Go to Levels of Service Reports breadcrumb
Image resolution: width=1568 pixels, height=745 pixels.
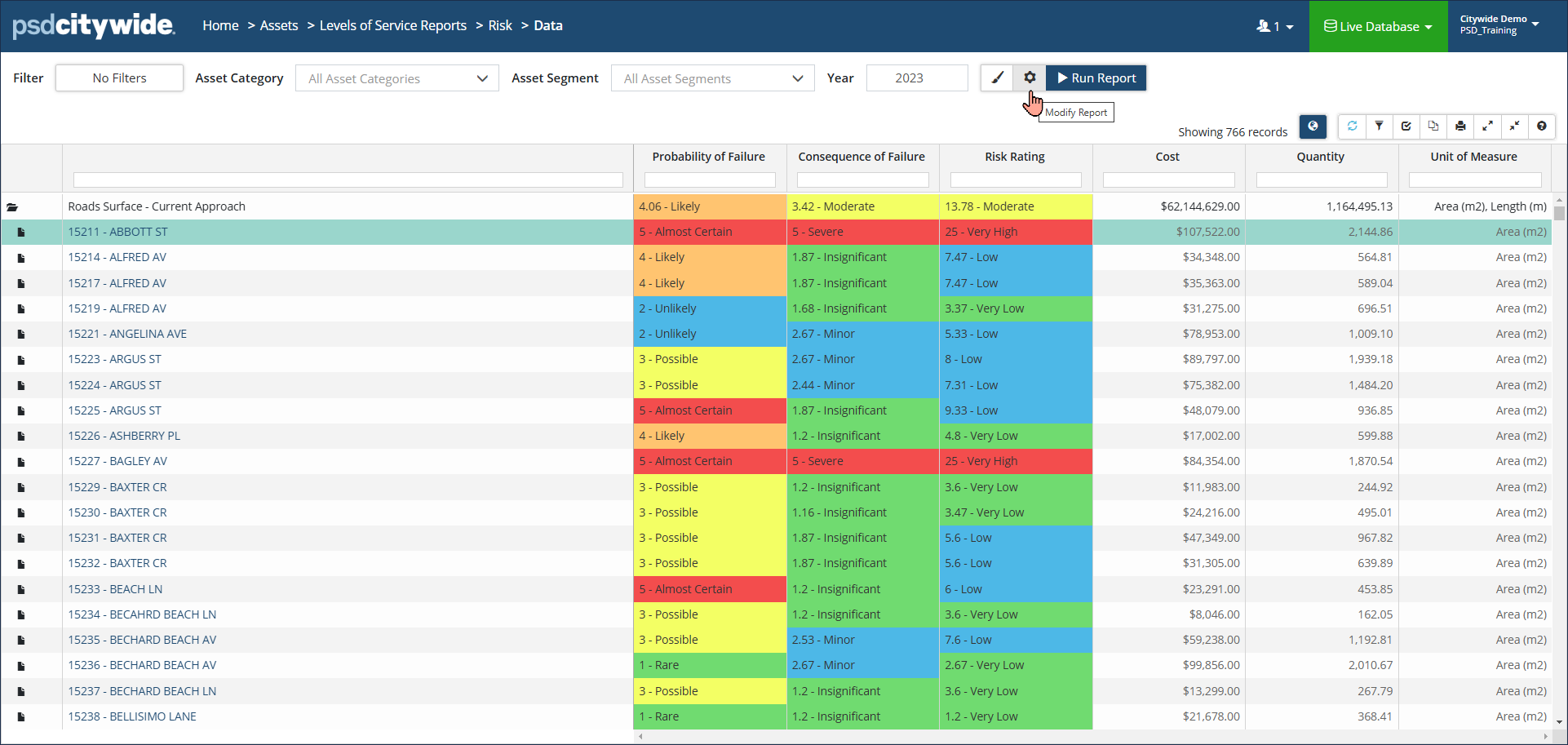click(392, 25)
